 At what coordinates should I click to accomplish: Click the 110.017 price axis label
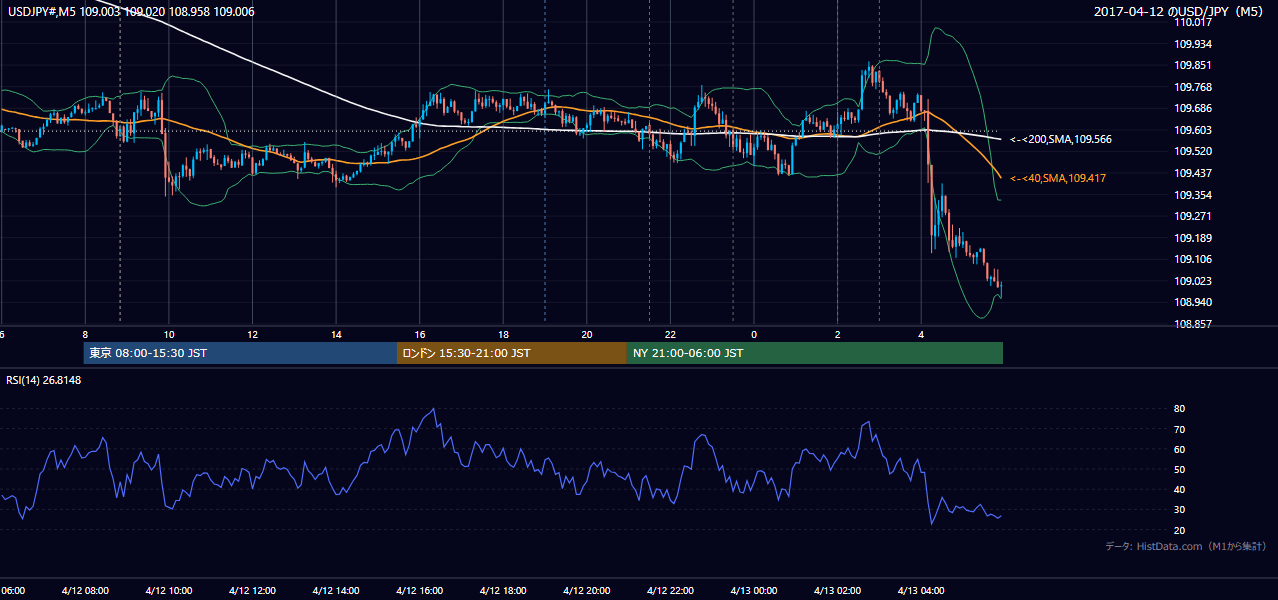(x=1195, y=22)
